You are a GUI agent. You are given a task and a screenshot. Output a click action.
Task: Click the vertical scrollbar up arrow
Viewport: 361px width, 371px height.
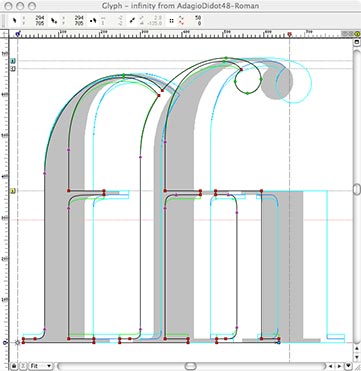tap(357, 349)
